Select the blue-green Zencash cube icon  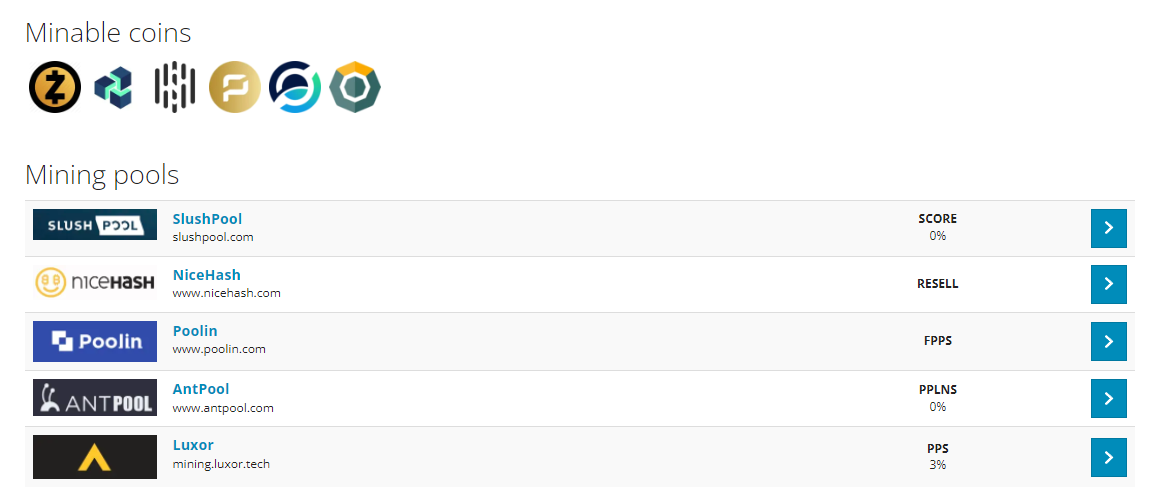pos(113,87)
